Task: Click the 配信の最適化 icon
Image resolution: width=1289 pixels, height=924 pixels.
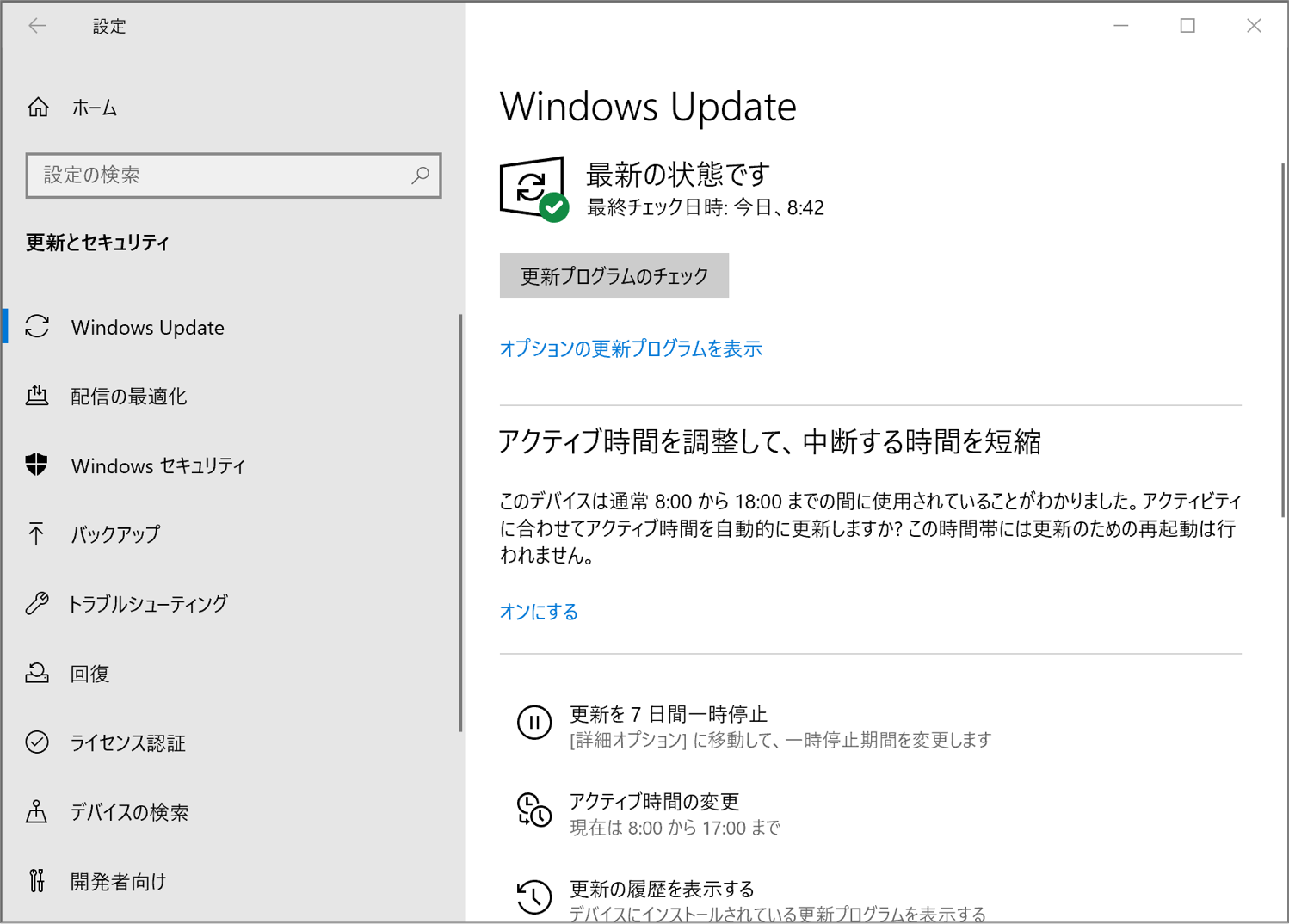Action: [37, 396]
